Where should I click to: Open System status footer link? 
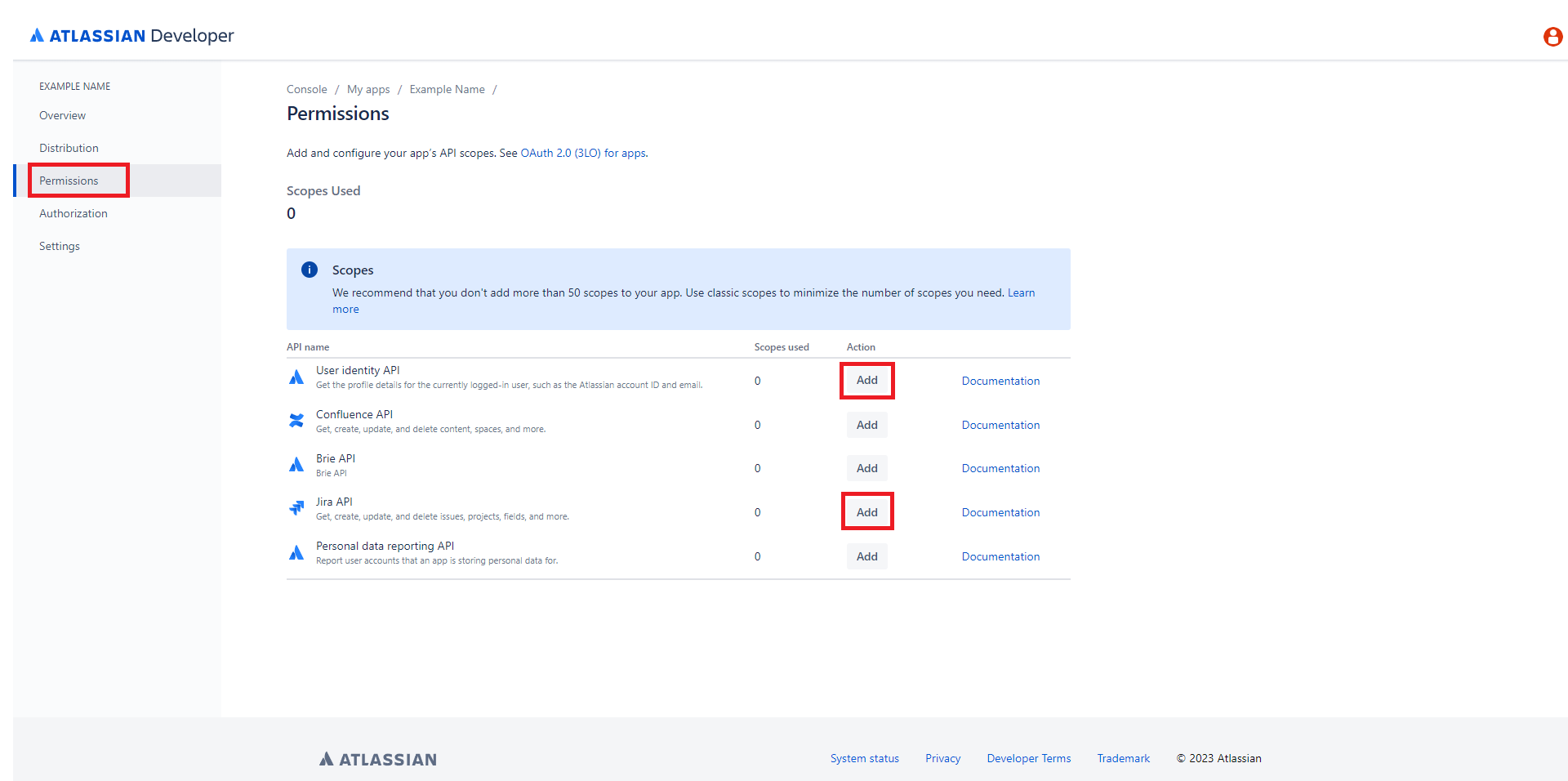(x=865, y=758)
